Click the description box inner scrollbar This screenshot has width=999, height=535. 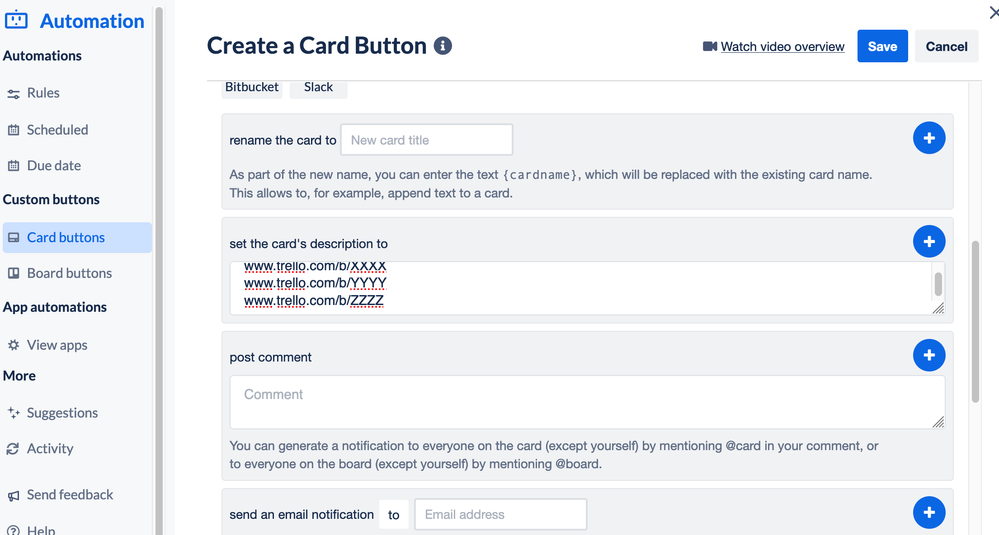(x=938, y=284)
